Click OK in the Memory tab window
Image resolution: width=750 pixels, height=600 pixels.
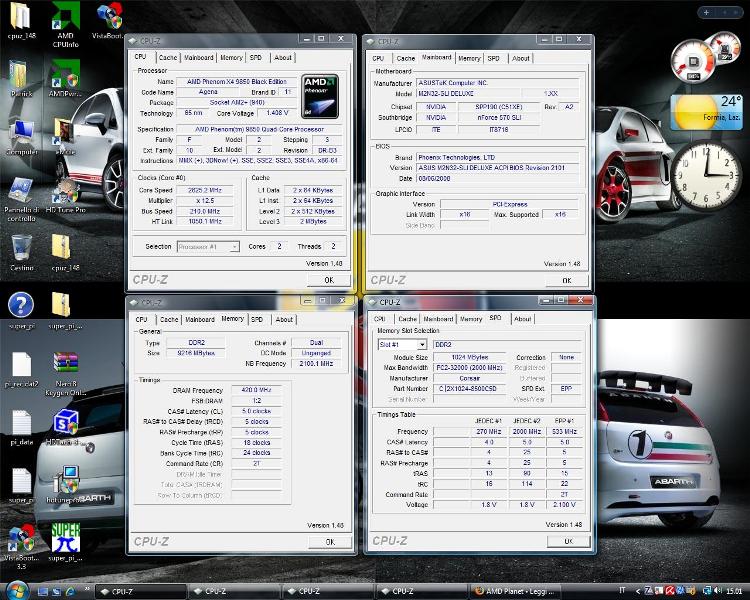click(x=330, y=542)
